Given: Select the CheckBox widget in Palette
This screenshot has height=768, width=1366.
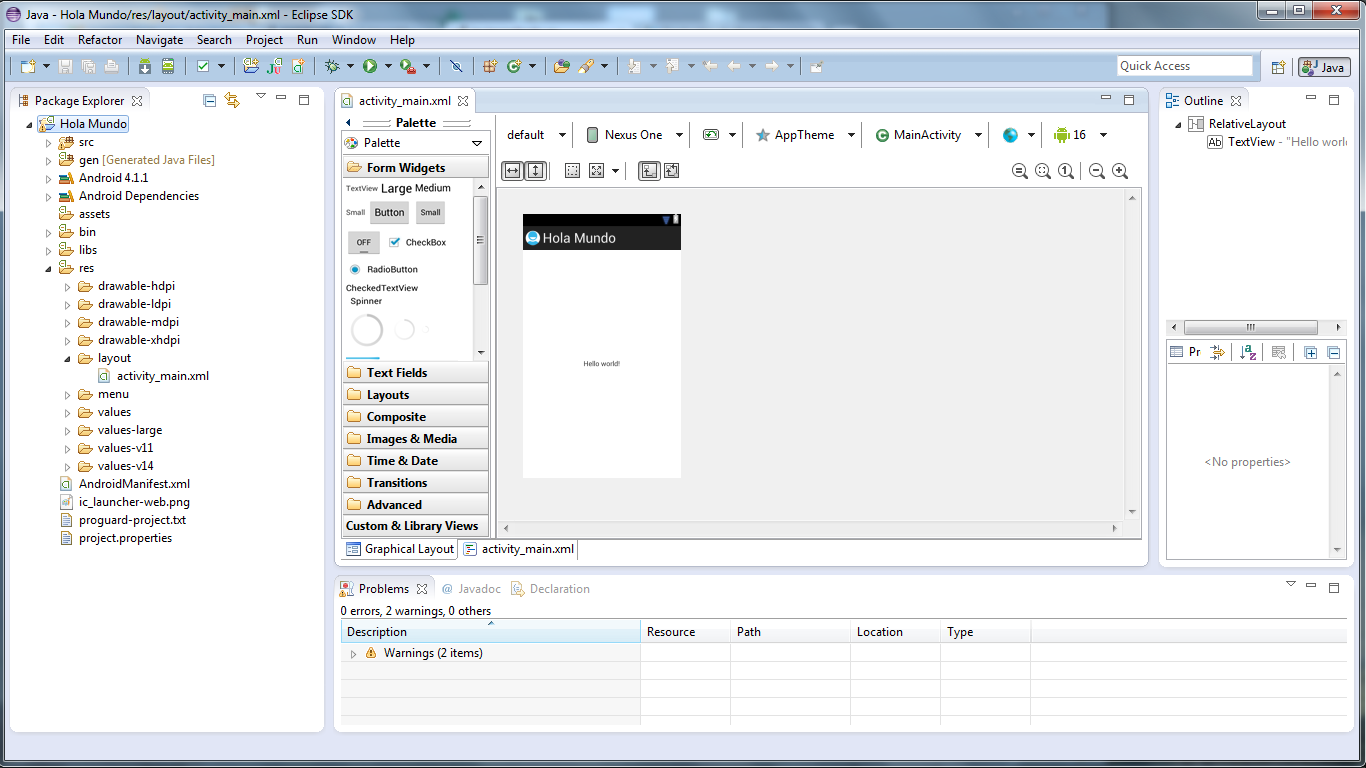Looking at the screenshot, I should (417, 242).
